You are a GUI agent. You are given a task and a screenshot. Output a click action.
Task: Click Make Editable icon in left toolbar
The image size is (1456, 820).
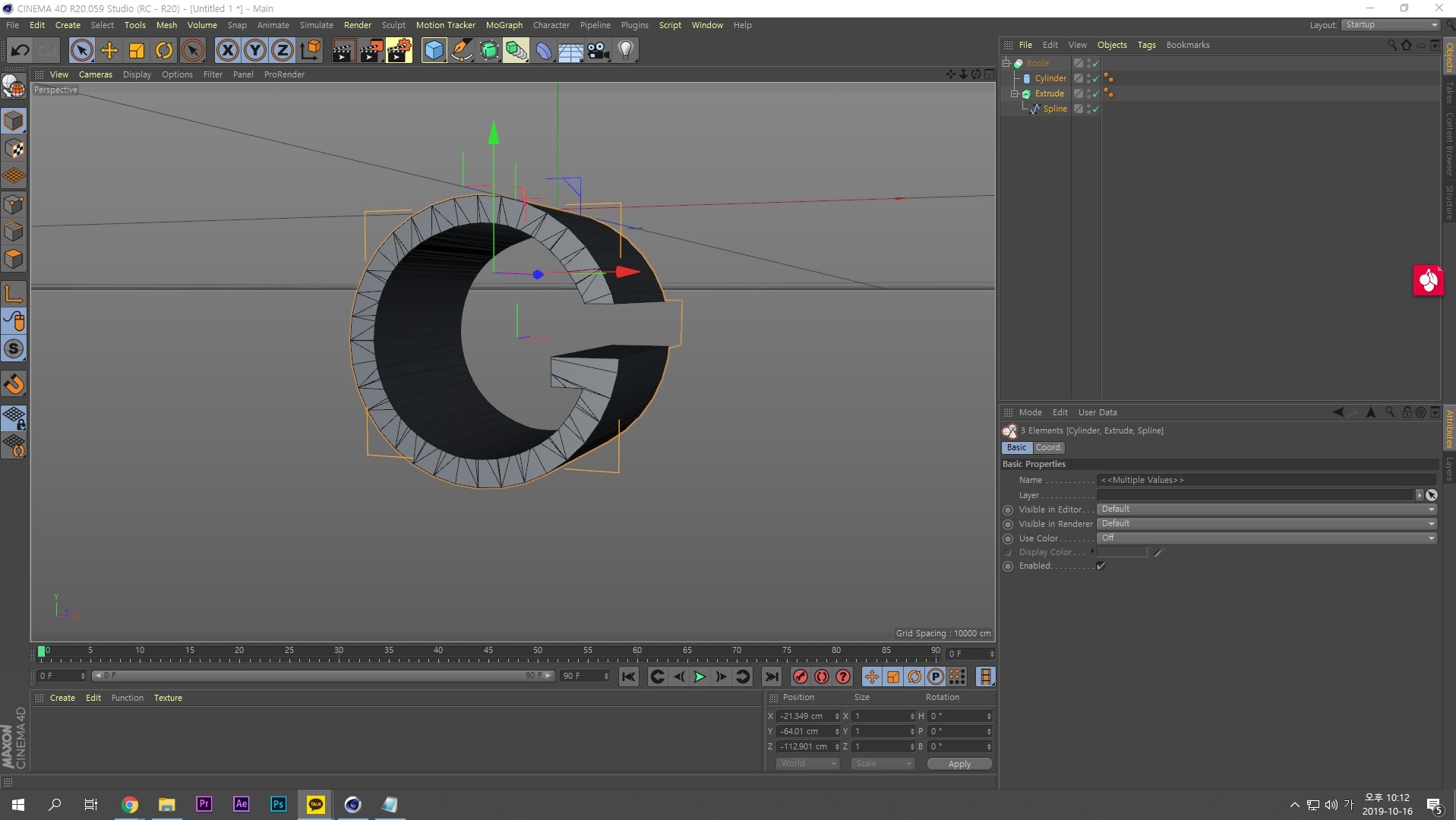pyautogui.click(x=14, y=87)
